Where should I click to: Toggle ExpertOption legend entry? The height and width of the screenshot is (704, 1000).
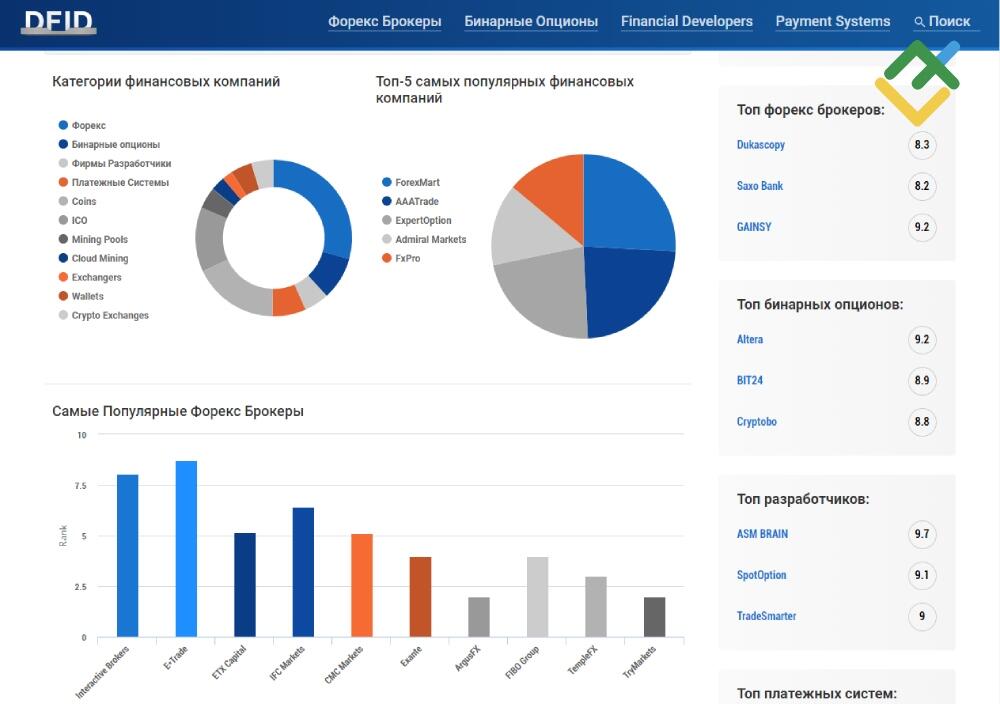[x=416, y=221]
